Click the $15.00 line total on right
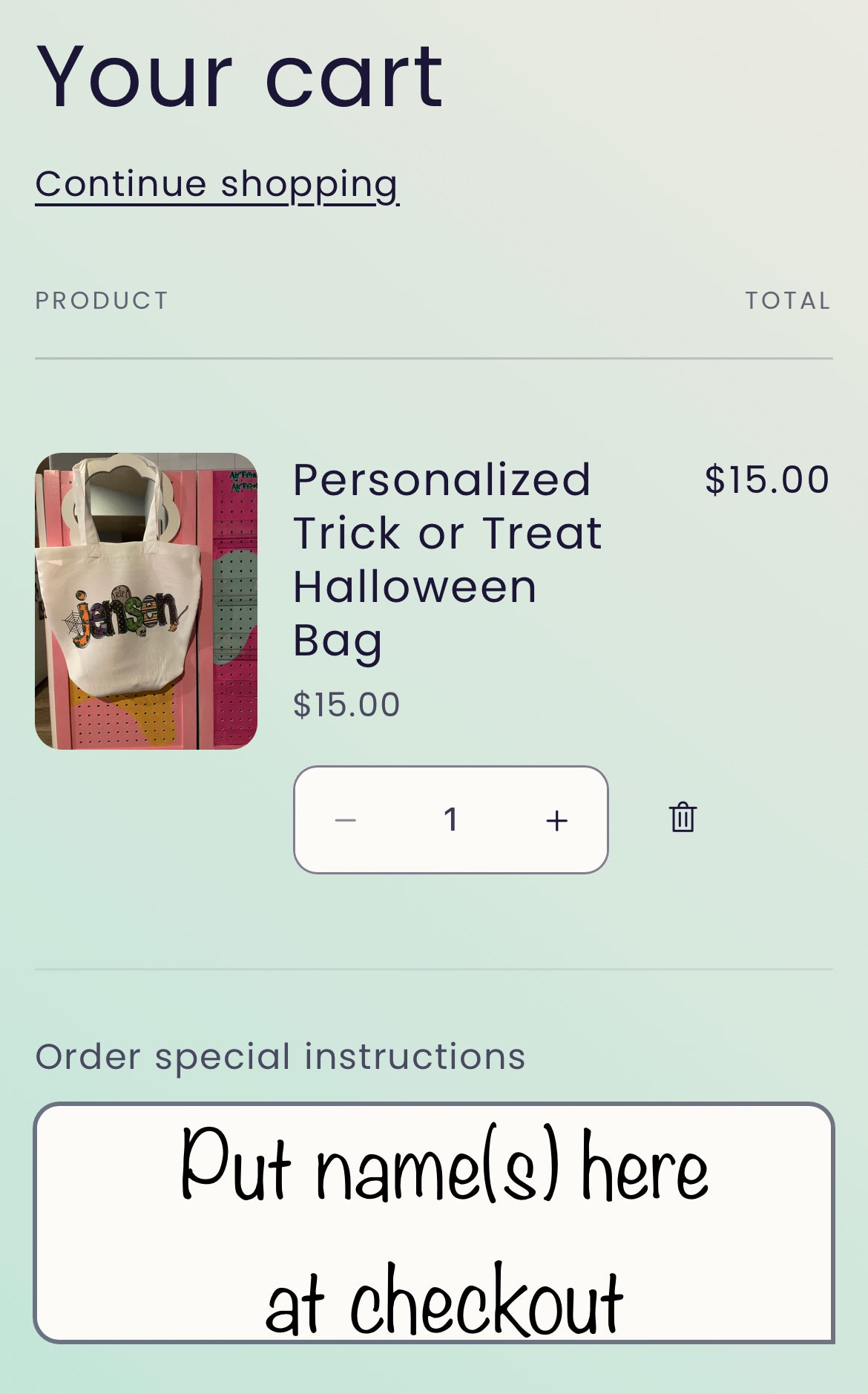The width and height of the screenshot is (868, 1394). 766,480
